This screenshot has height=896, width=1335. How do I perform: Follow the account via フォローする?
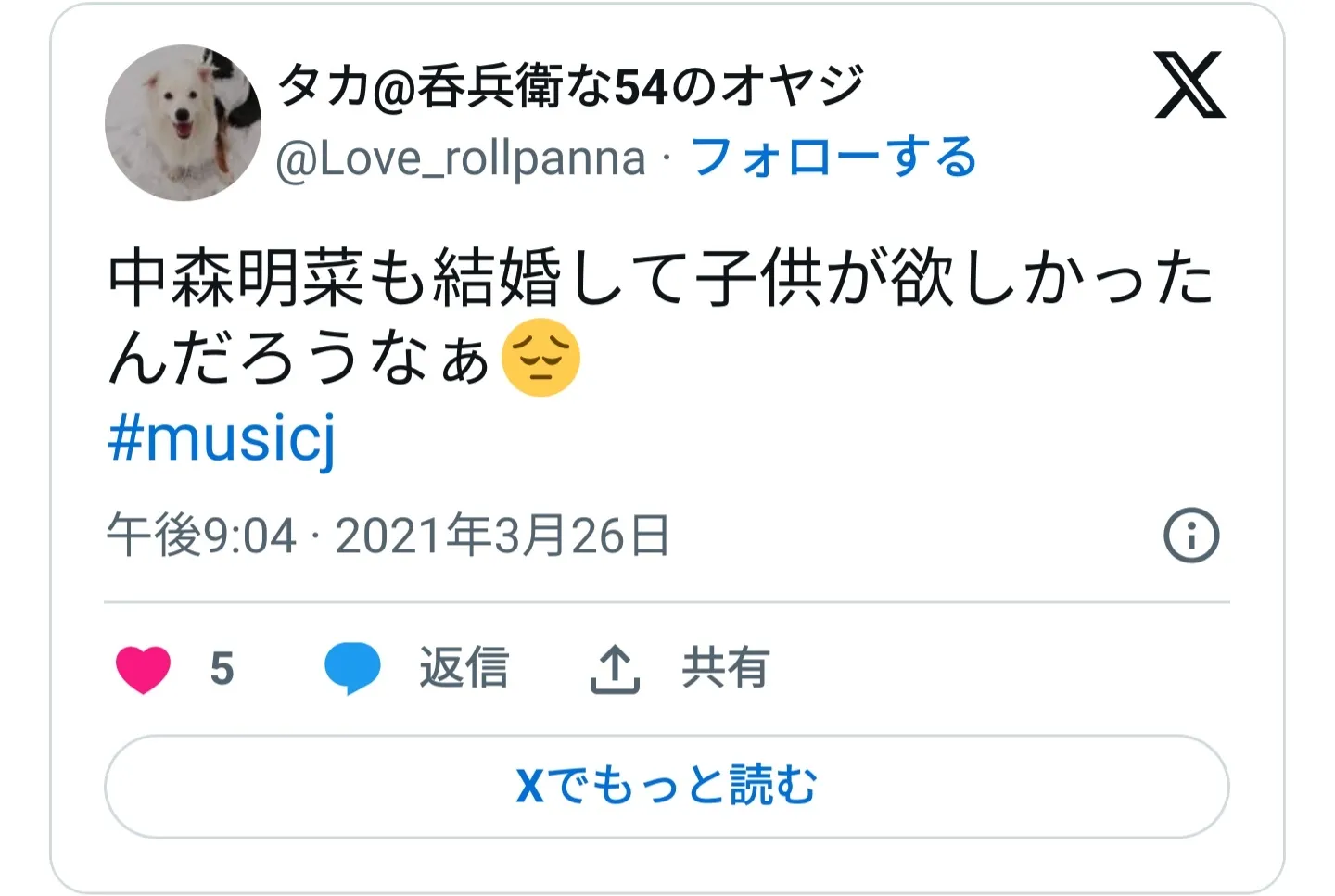coord(834,158)
